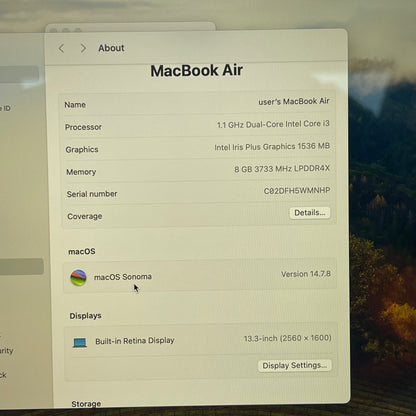The height and width of the screenshot is (416, 416).
Task: Click the macOS section heading
Action: click(x=82, y=251)
